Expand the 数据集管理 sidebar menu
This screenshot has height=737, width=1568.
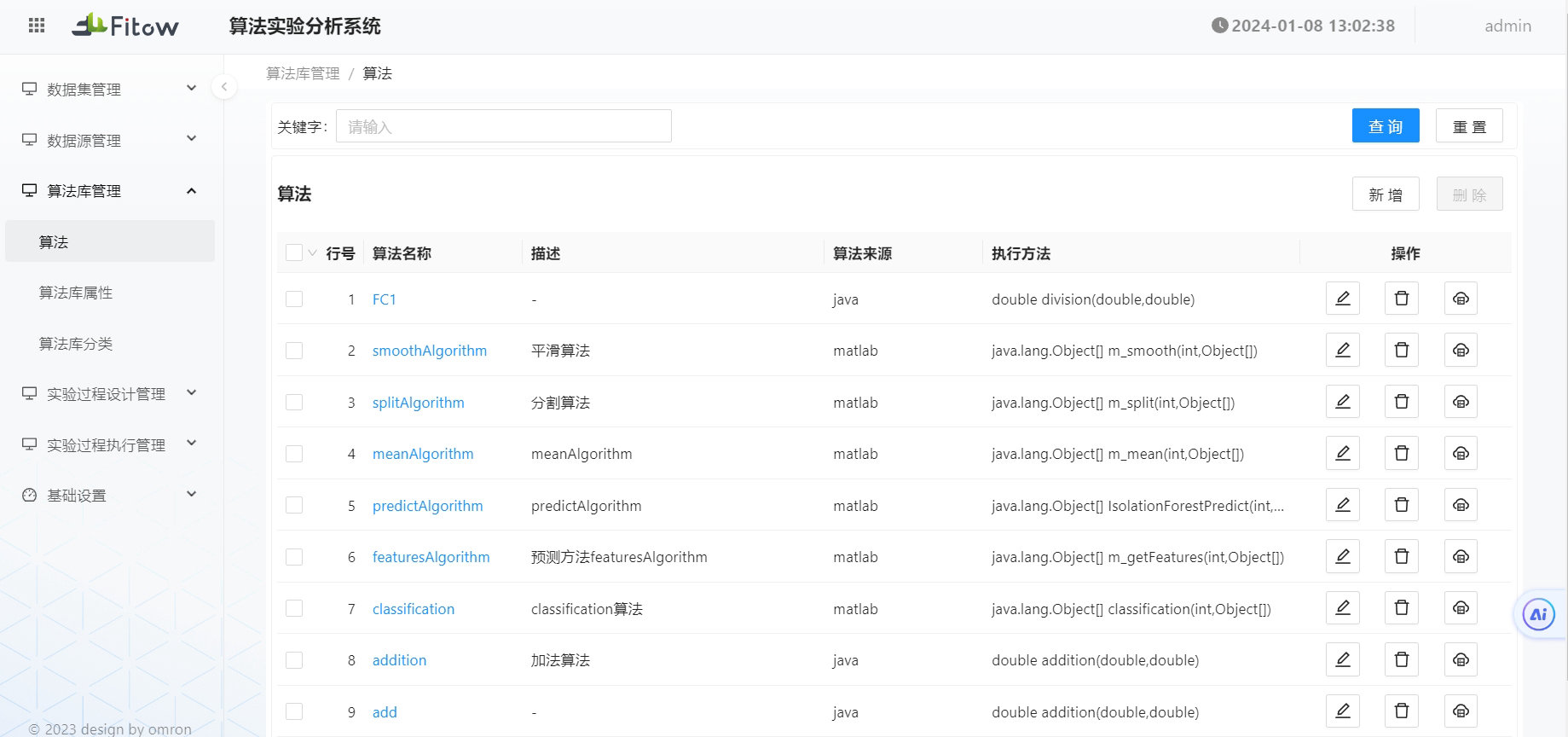click(110, 89)
